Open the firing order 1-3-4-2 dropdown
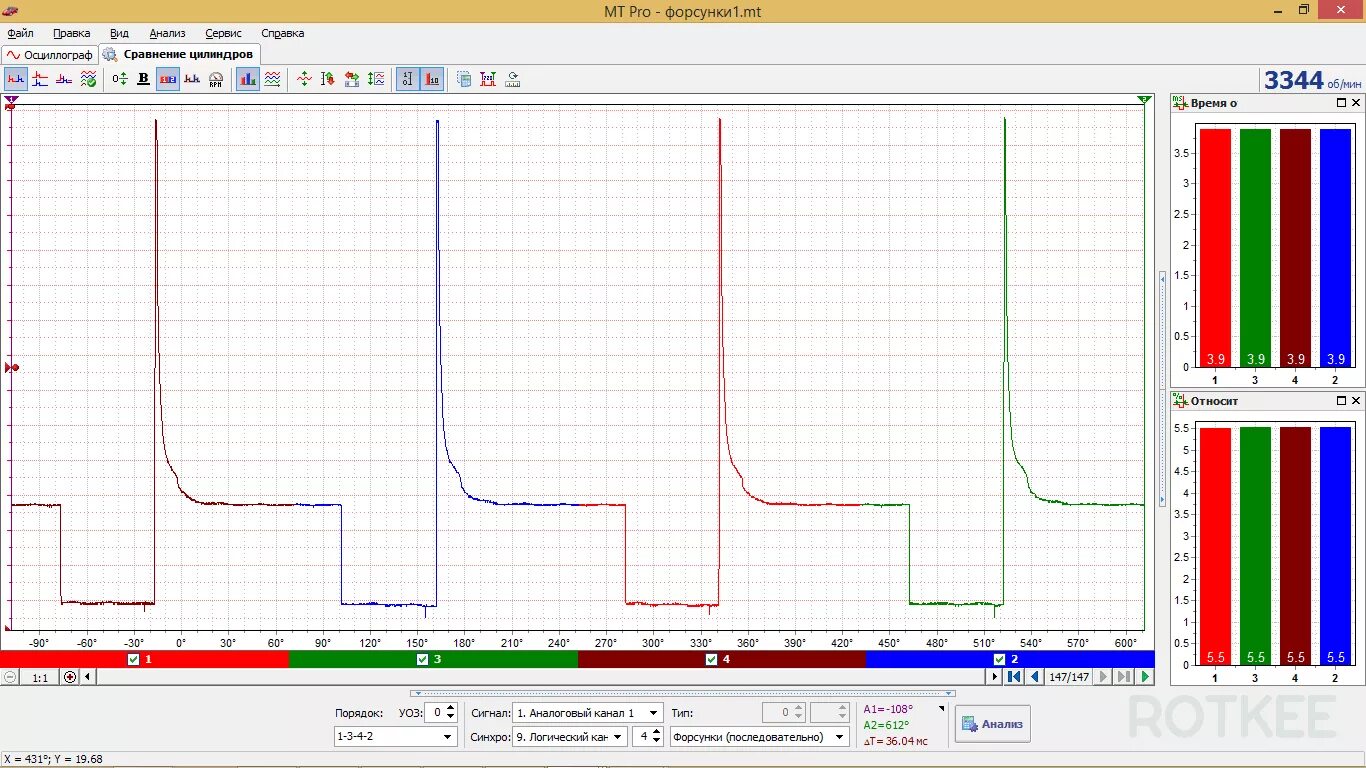This screenshot has width=1366, height=768. pos(396,737)
